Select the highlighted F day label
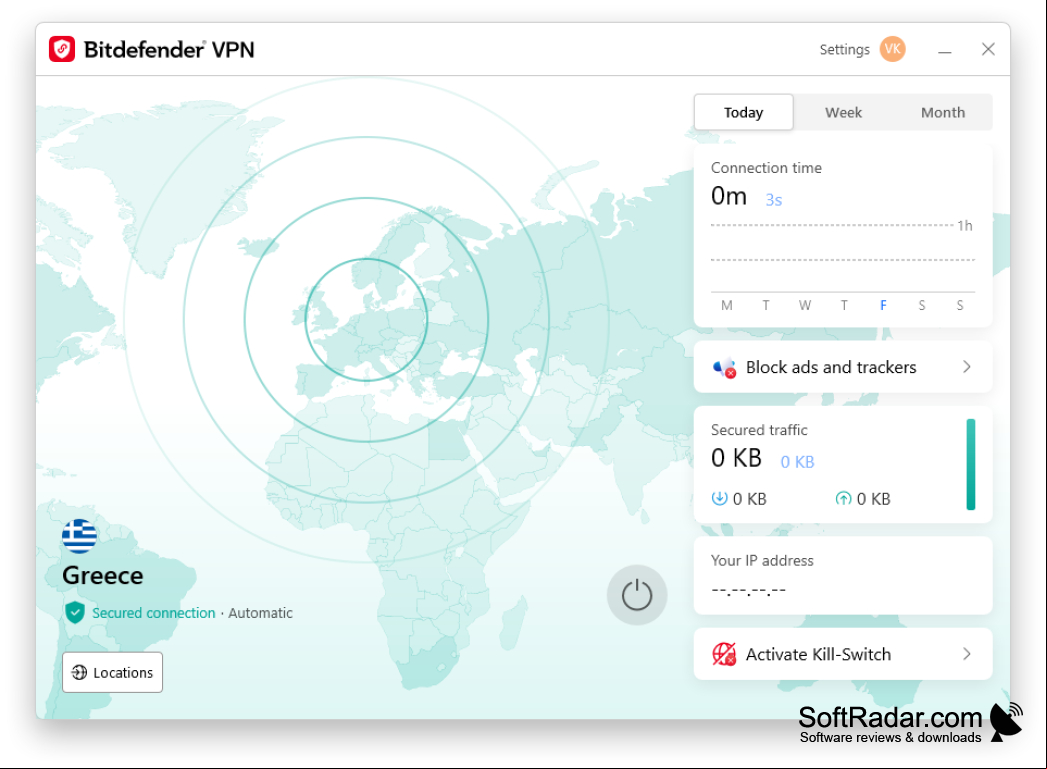This screenshot has width=1047, height=769. coord(883,305)
